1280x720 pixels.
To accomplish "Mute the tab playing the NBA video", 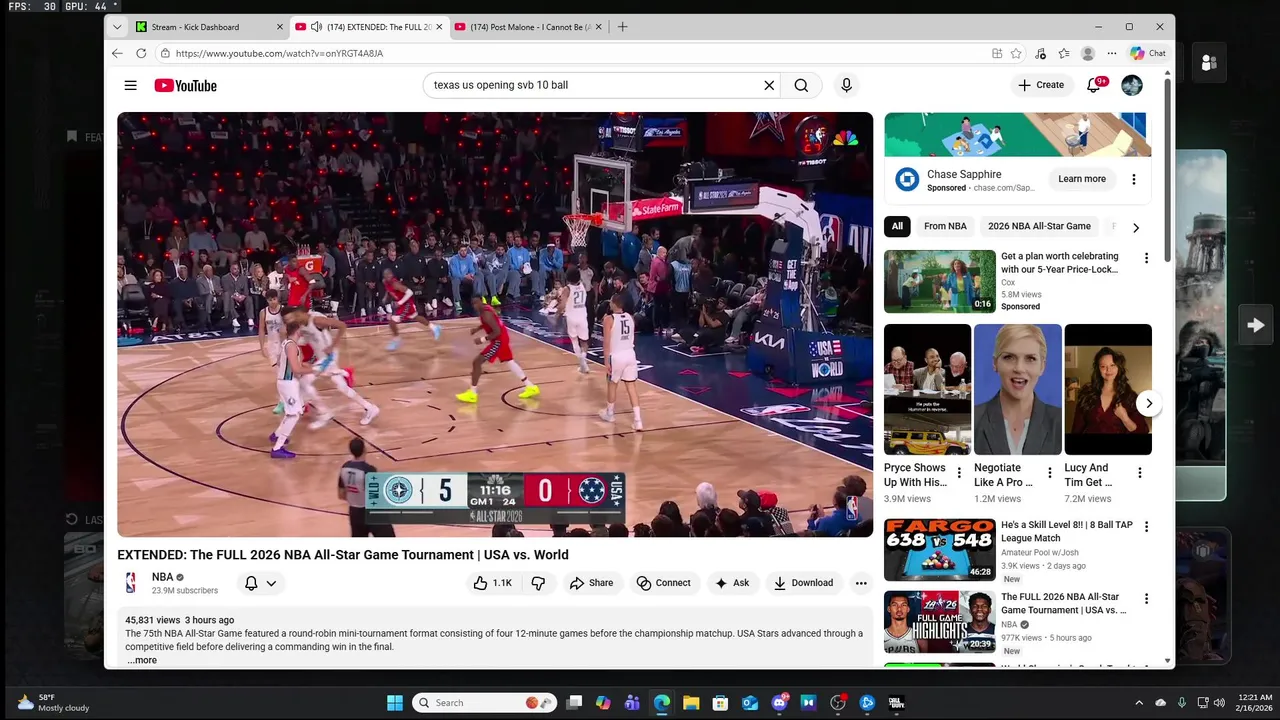I will (316, 27).
